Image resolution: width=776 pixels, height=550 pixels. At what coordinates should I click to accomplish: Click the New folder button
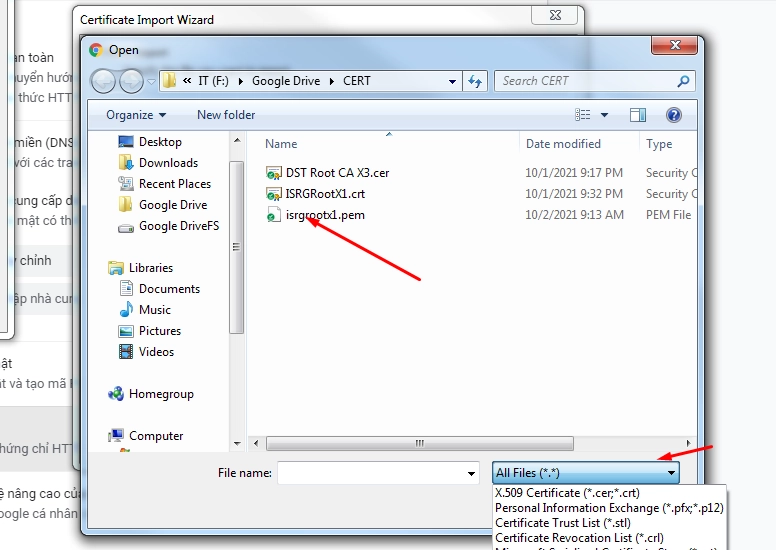click(226, 115)
